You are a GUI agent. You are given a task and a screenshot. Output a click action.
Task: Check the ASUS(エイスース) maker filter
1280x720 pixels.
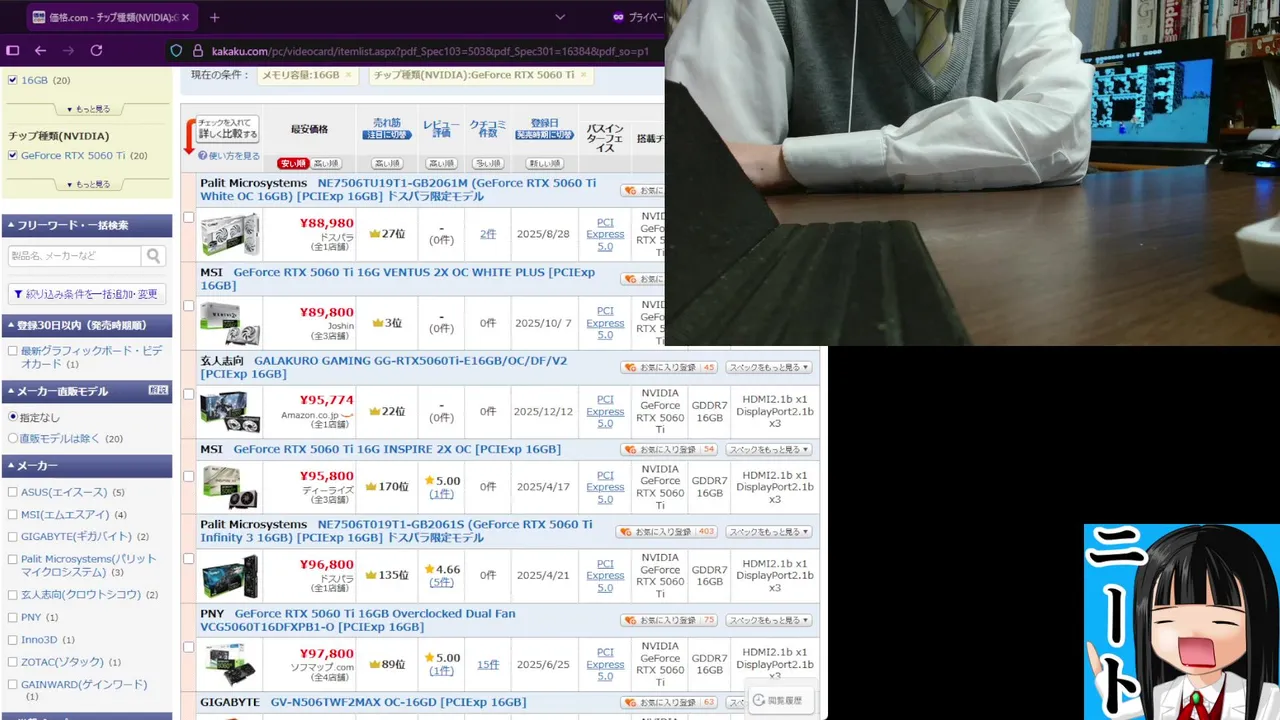coord(13,492)
